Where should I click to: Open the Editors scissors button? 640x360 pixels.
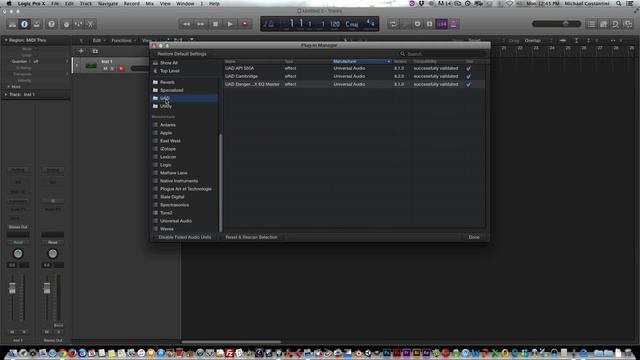click(91, 24)
